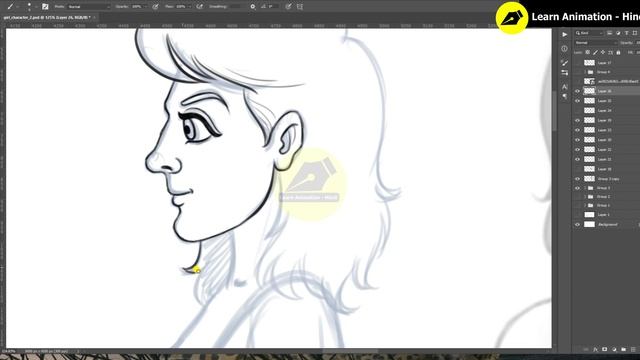Image resolution: width=640 pixels, height=360 pixels.
Task: Close the girl_character_2.psd document tab
Action: [x=94, y=18]
